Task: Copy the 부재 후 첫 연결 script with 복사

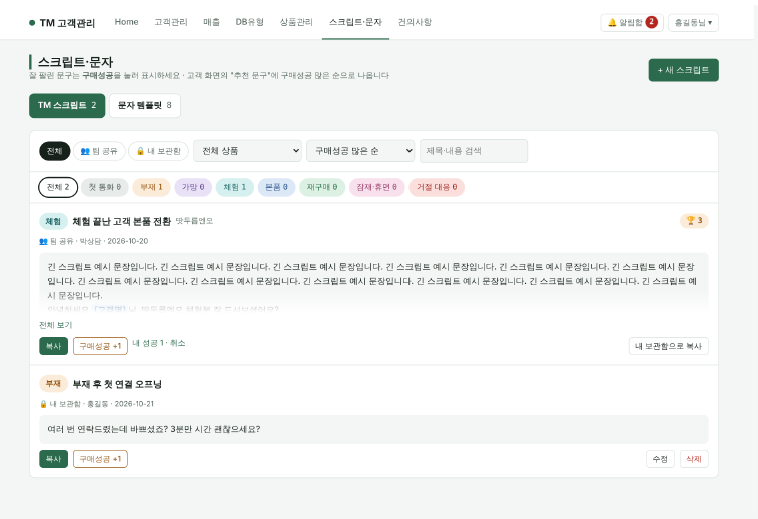Action: click(53, 459)
